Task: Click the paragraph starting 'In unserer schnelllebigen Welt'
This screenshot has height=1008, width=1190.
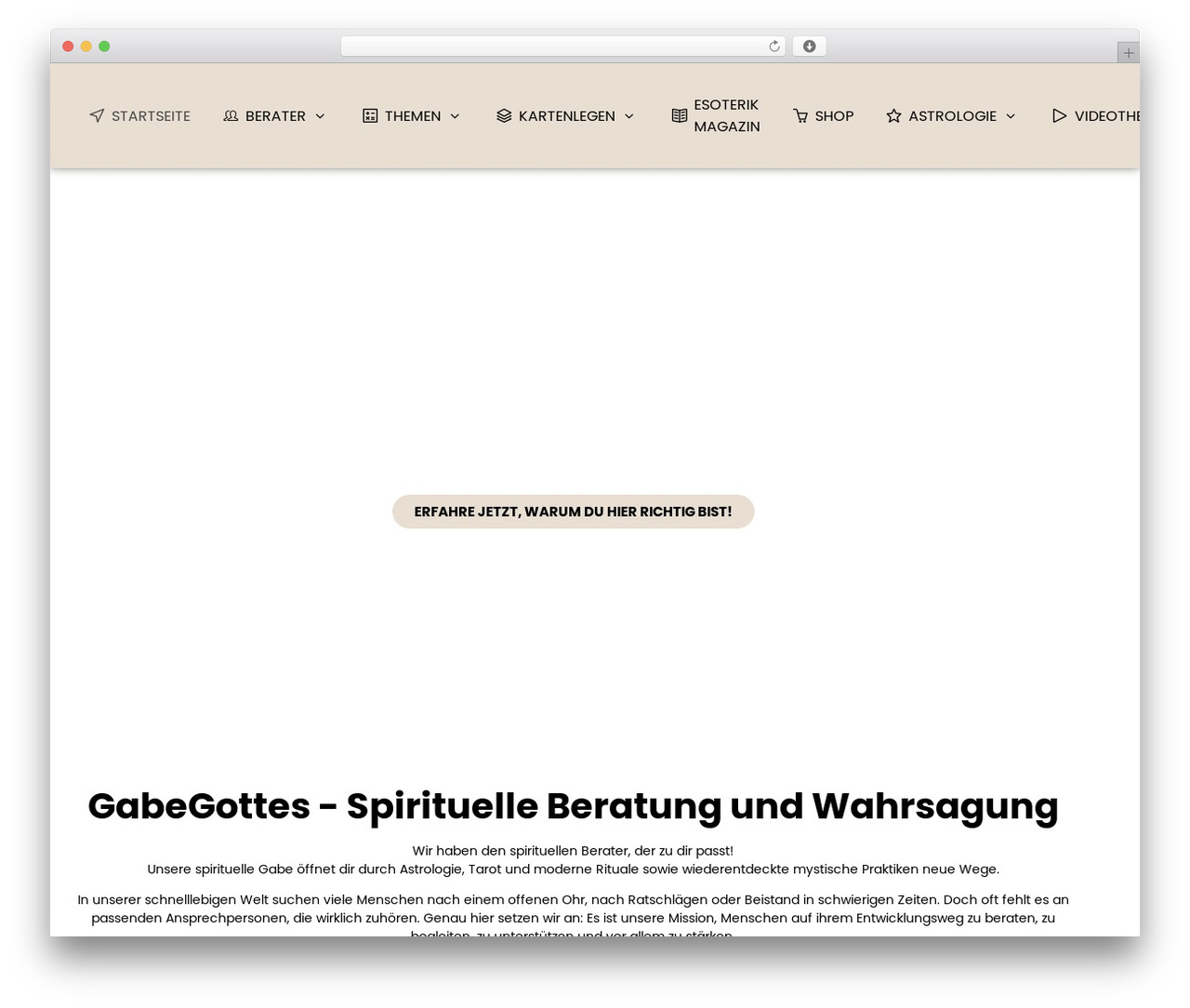Action: tap(573, 917)
